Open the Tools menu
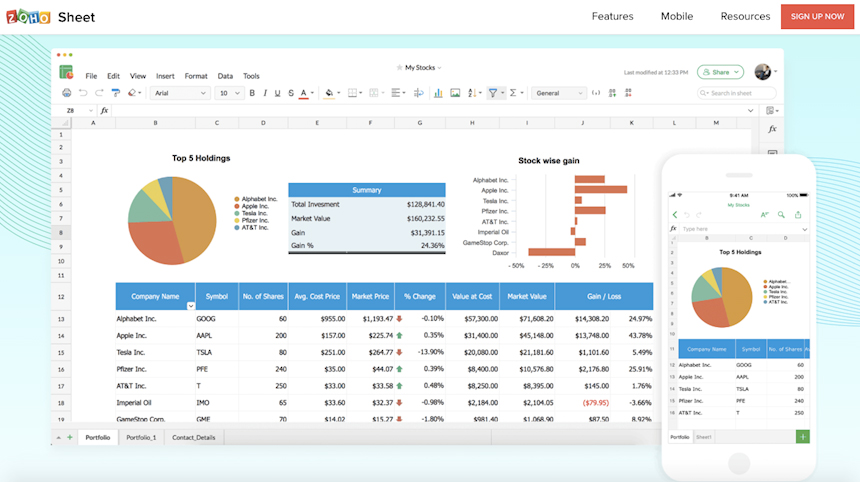 point(251,76)
